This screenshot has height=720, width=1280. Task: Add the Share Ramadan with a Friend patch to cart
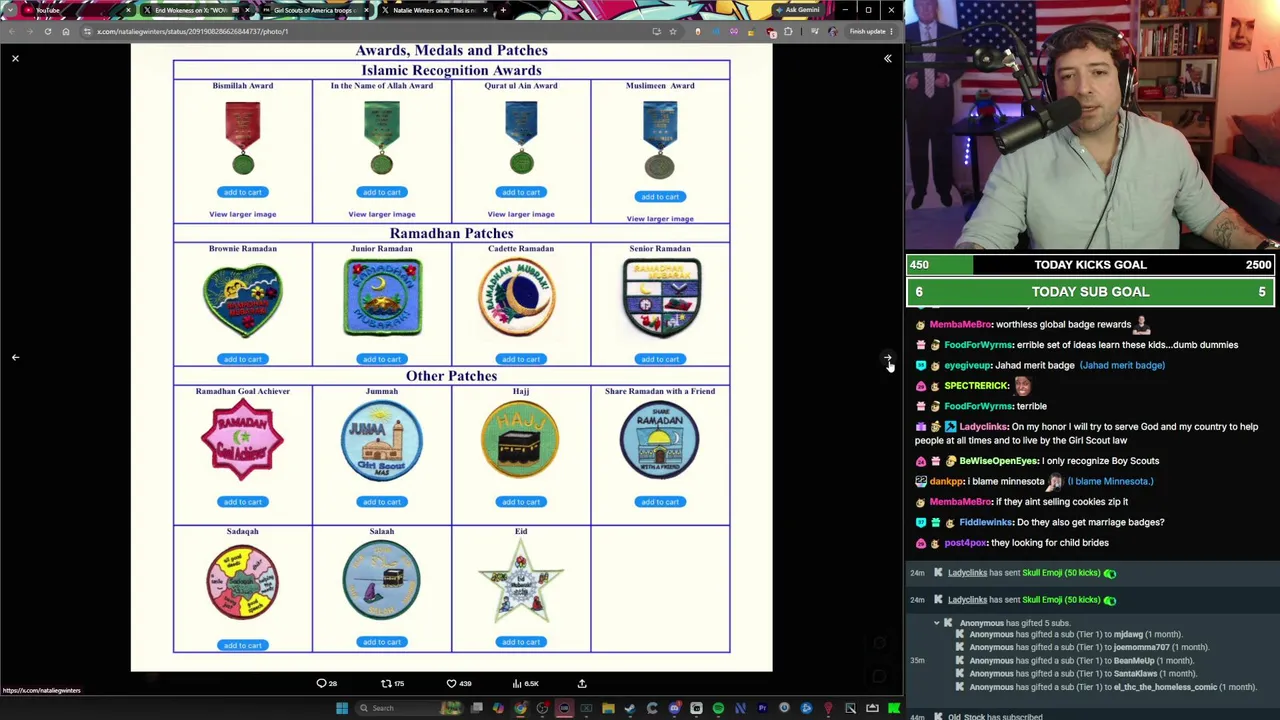coord(659,502)
